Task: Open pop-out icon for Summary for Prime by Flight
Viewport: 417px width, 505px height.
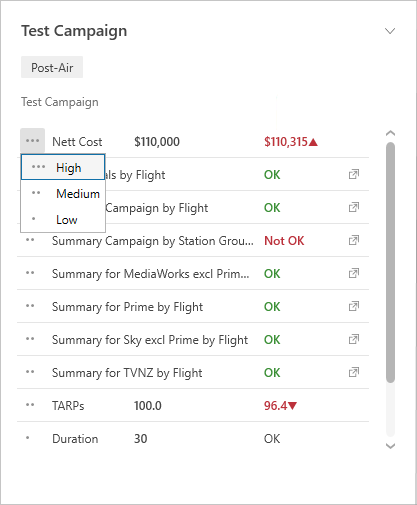Action: click(x=354, y=306)
